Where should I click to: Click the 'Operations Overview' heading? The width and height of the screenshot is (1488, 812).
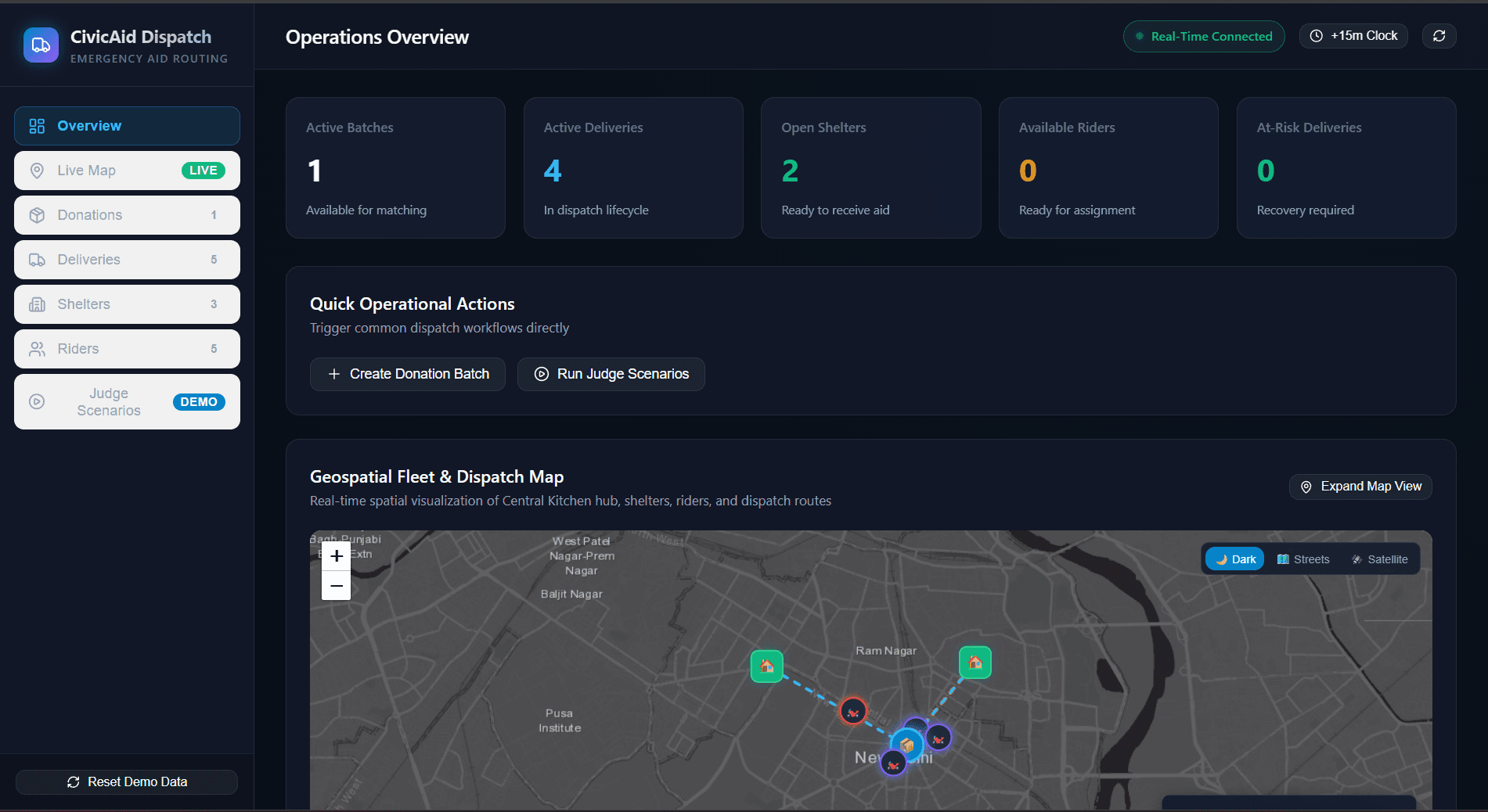coord(377,38)
